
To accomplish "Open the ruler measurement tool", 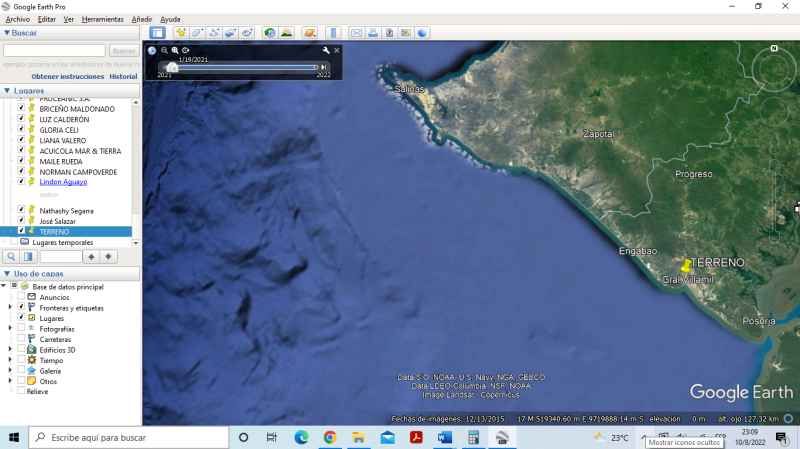I will coord(334,33).
